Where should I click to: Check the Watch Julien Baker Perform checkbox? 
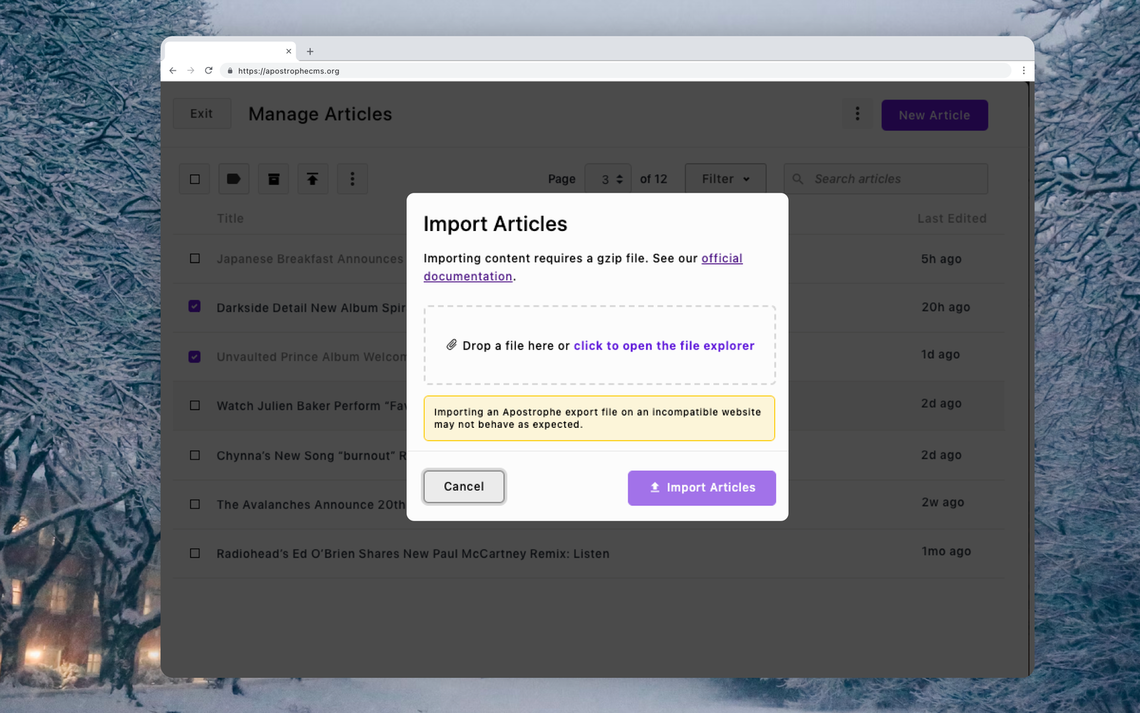[195, 406]
